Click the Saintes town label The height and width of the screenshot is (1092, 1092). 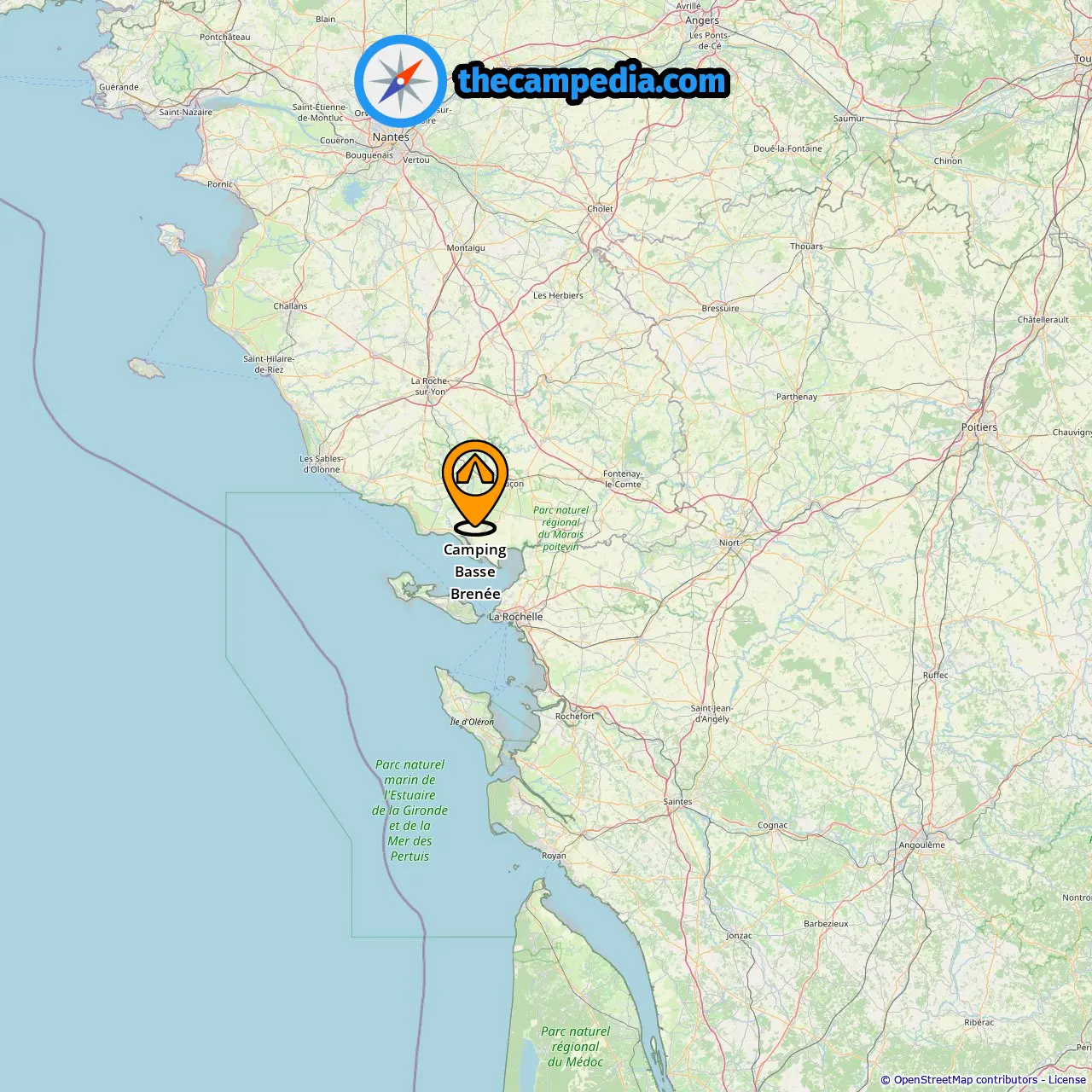pos(678,802)
